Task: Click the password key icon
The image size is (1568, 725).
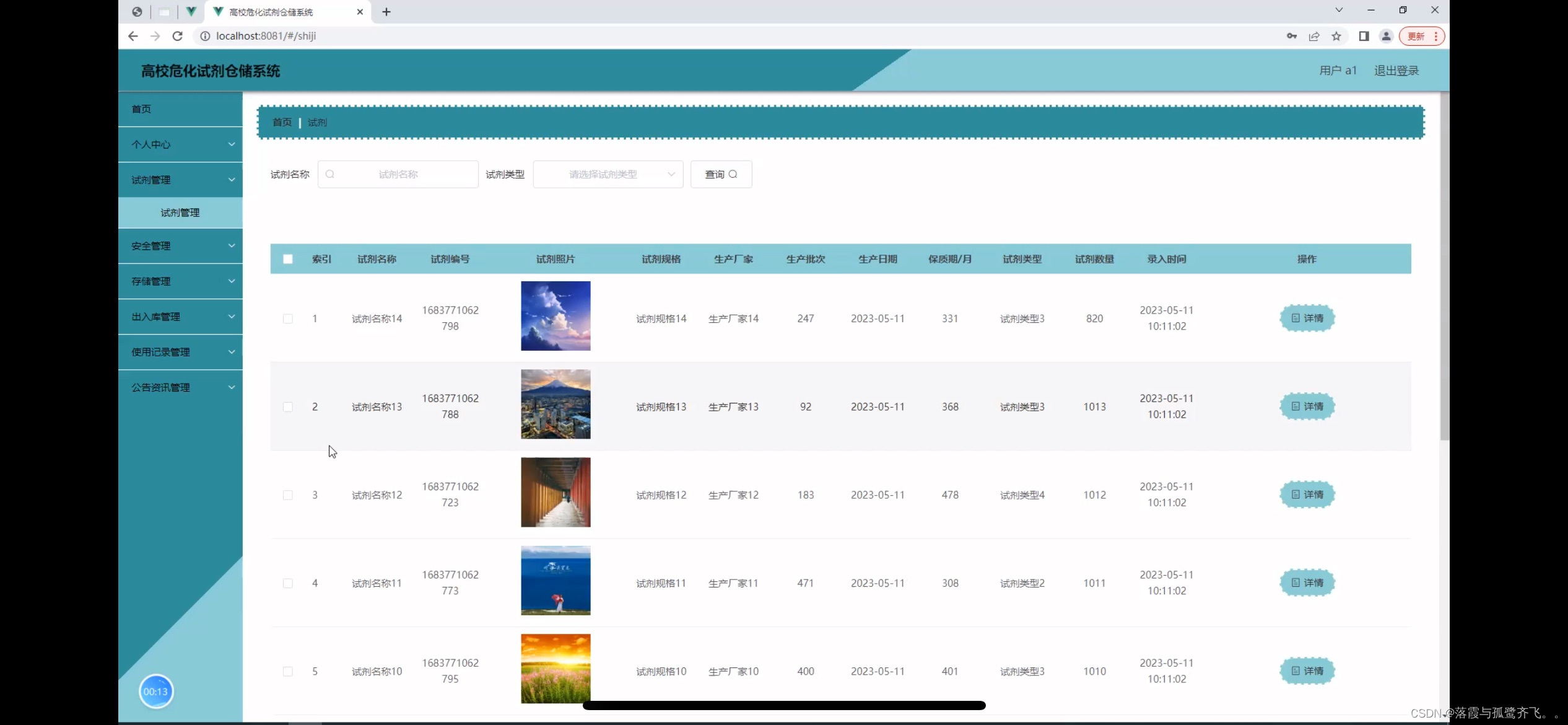Action: (x=1292, y=36)
